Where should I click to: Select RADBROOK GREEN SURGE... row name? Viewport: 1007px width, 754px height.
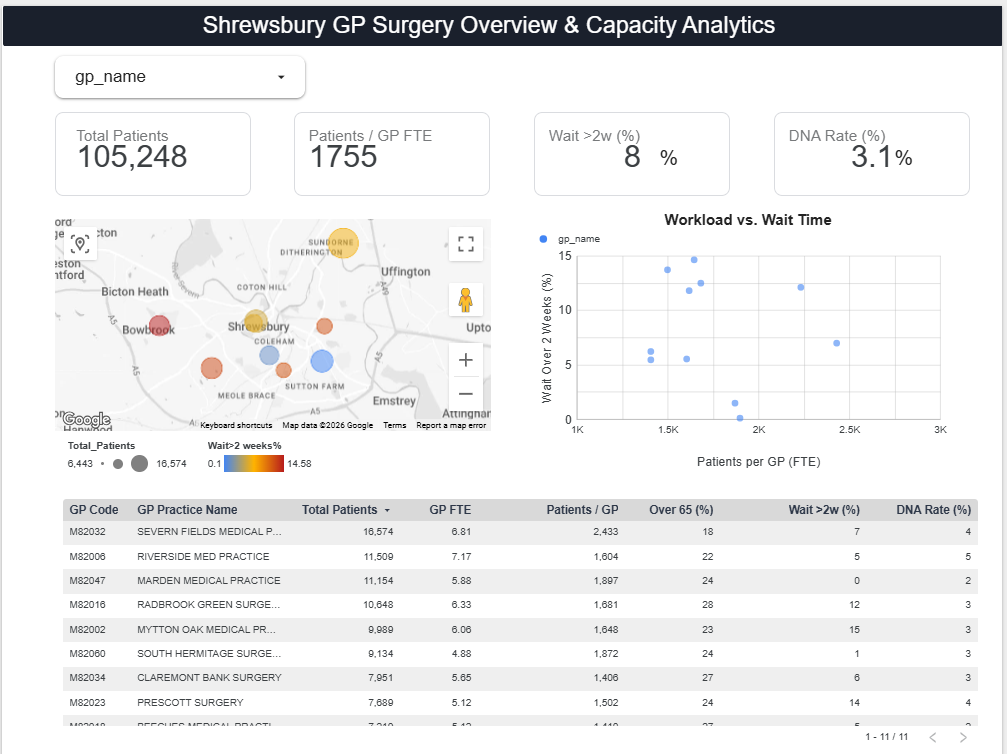tap(209, 605)
